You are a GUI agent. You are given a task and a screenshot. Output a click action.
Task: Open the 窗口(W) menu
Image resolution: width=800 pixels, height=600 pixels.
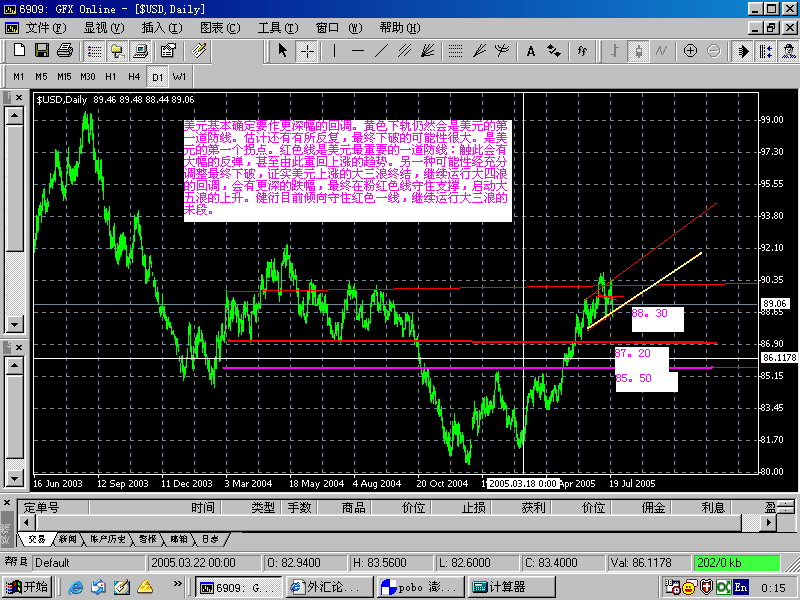click(339, 28)
